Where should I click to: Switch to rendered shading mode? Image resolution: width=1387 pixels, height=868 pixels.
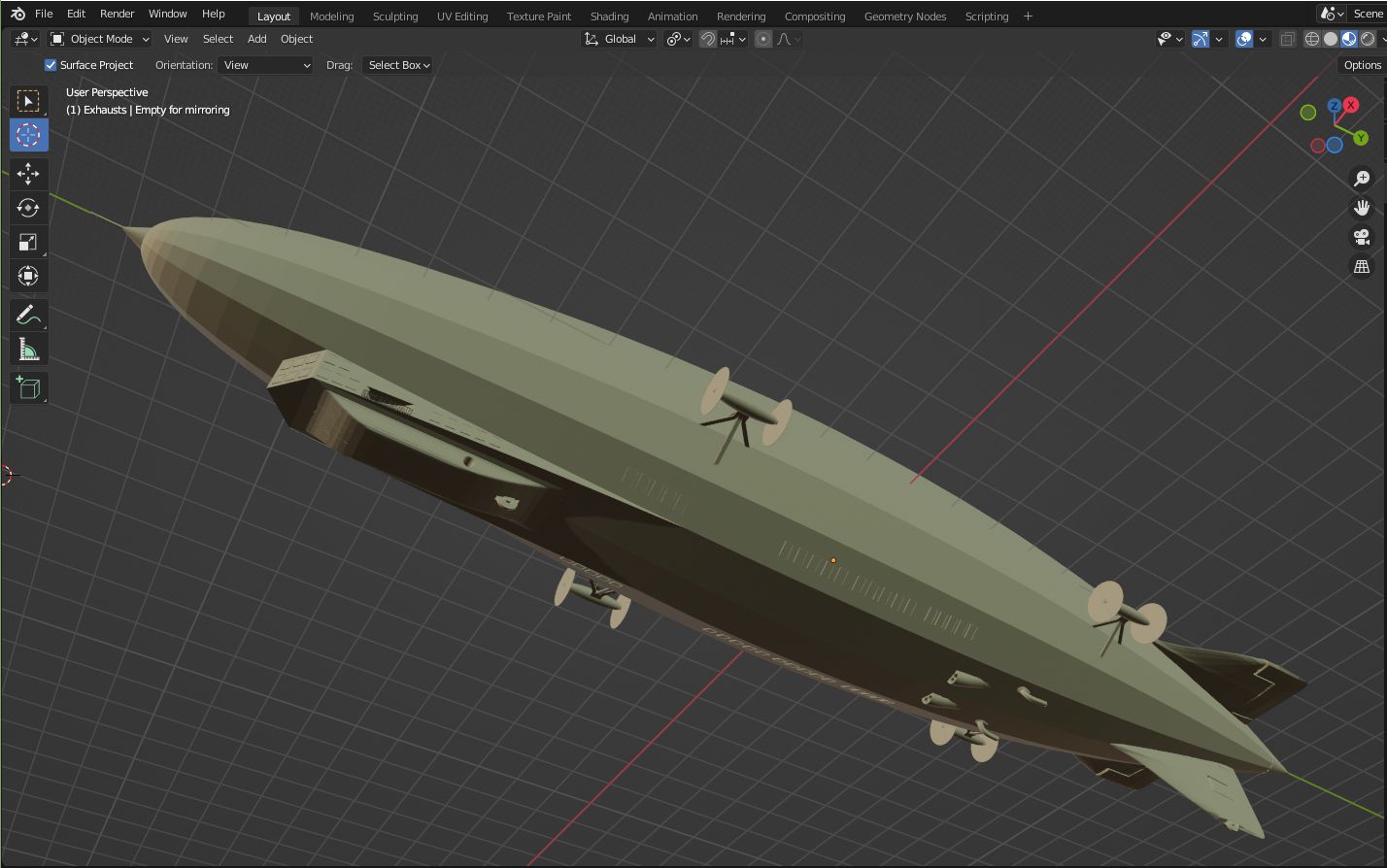[1368, 39]
